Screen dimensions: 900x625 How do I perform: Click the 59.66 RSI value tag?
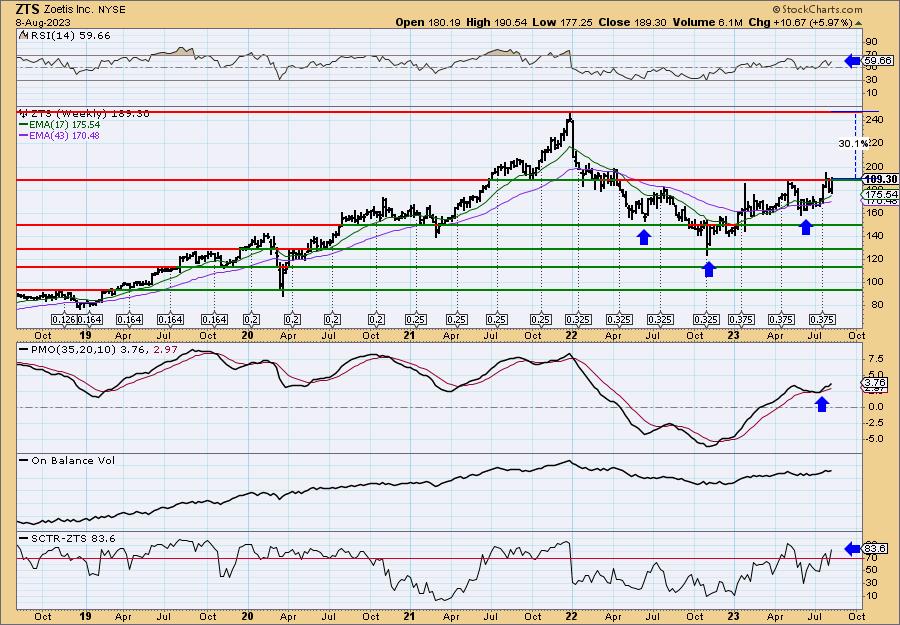(877, 60)
